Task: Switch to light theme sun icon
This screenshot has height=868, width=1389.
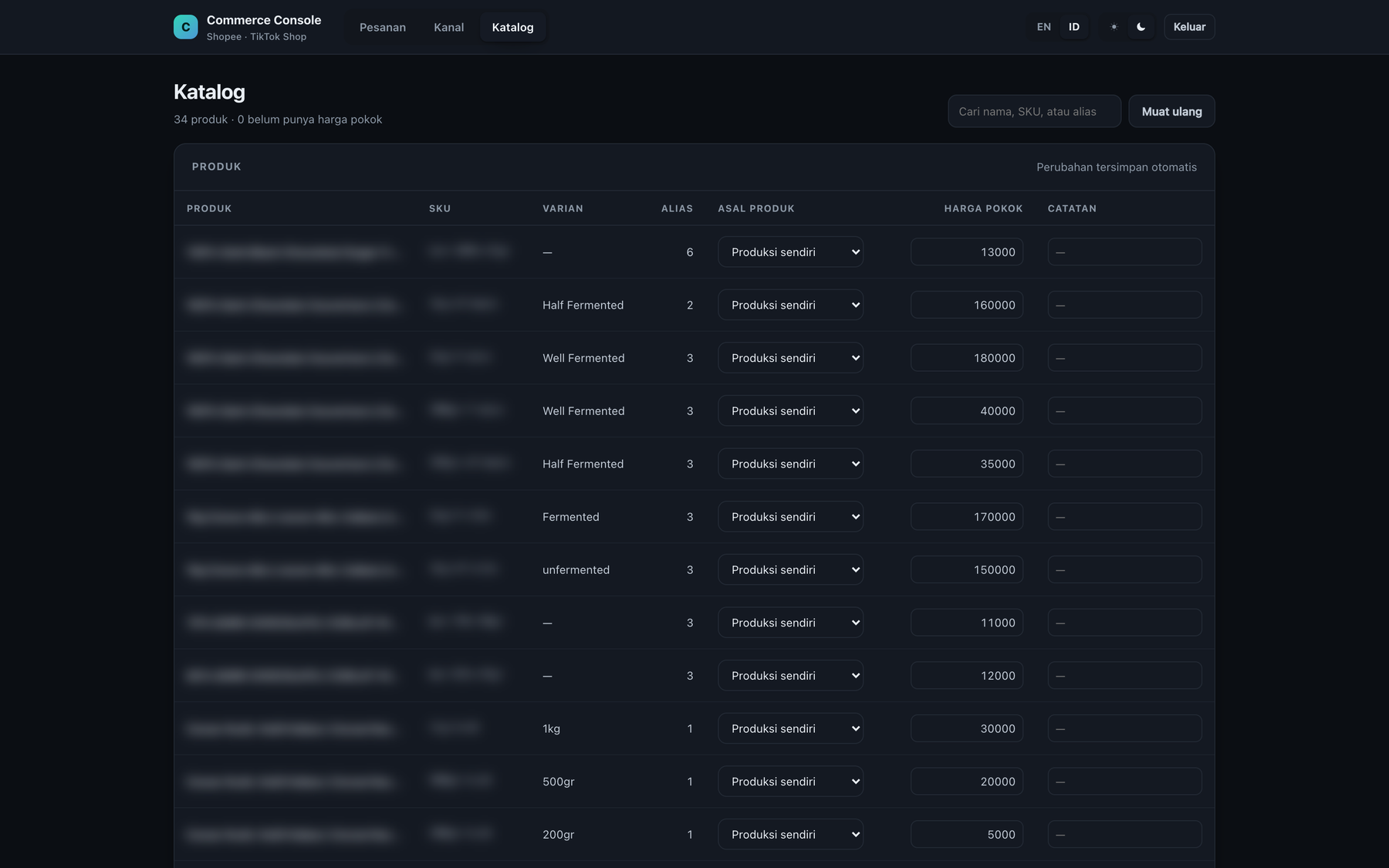Action: click(x=1114, y=27)
